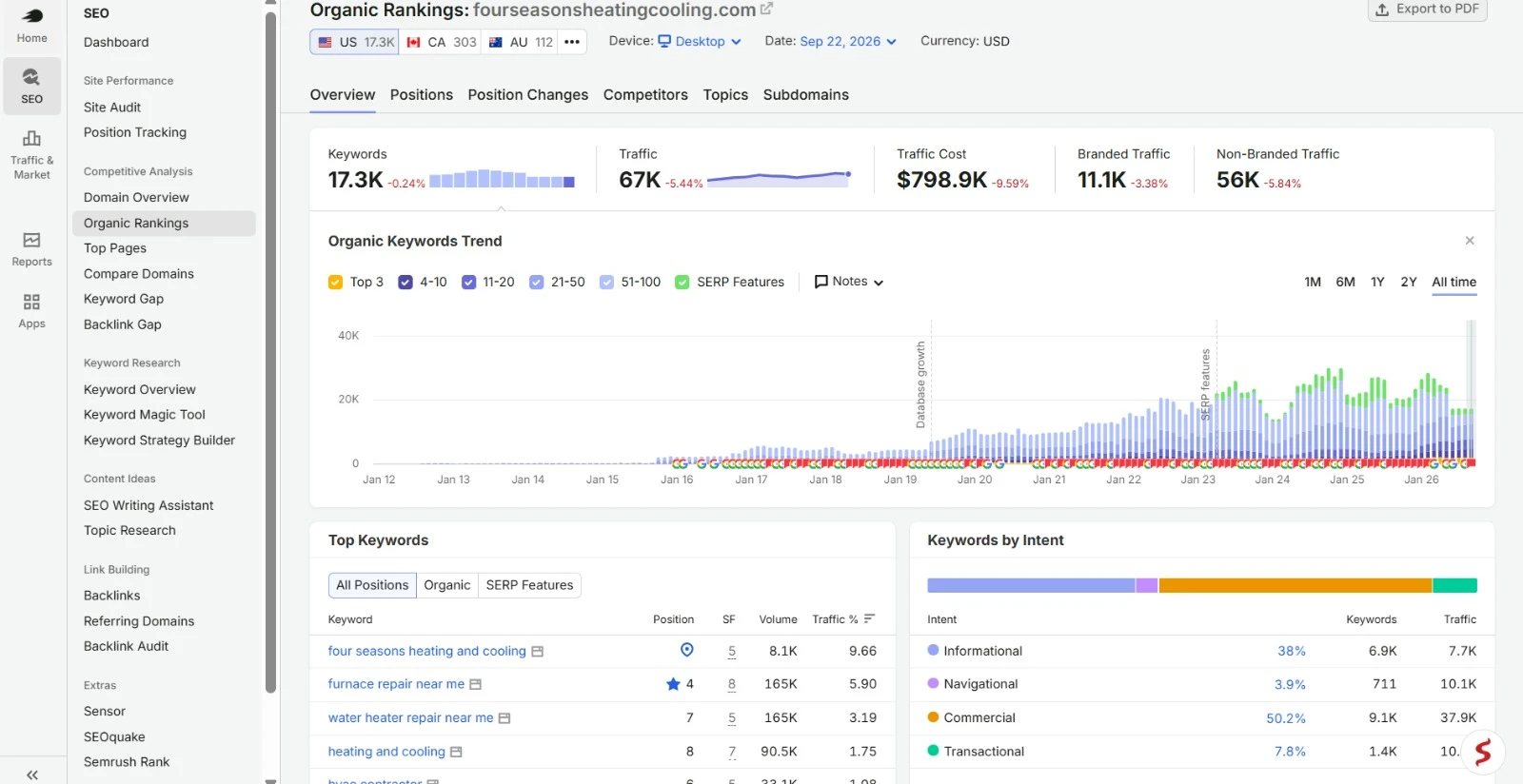This screenshot has height=784, width=1523.
Task: Click the Keywords mini bar chart
Action: 502,179
